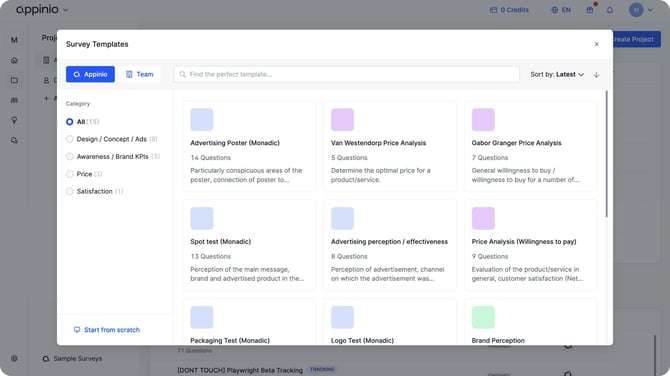This screenshot has height=376, width=670.
Task: Open Sample Surveys in background panel
Action: pyautogui.click(x=72, y=358)
